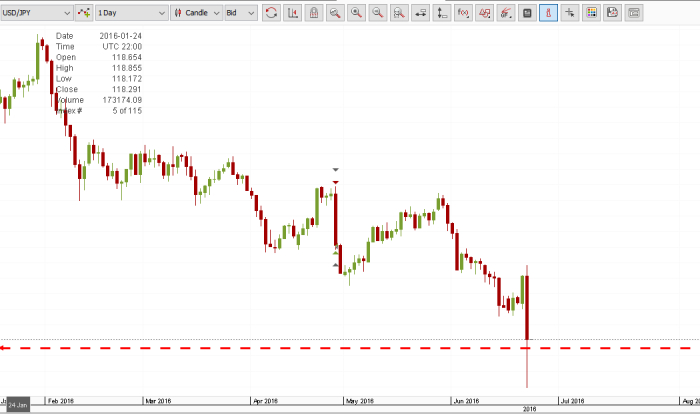700x414 pixels.
Task: Click the Close value 118.291
Action: tap(127, 89)
